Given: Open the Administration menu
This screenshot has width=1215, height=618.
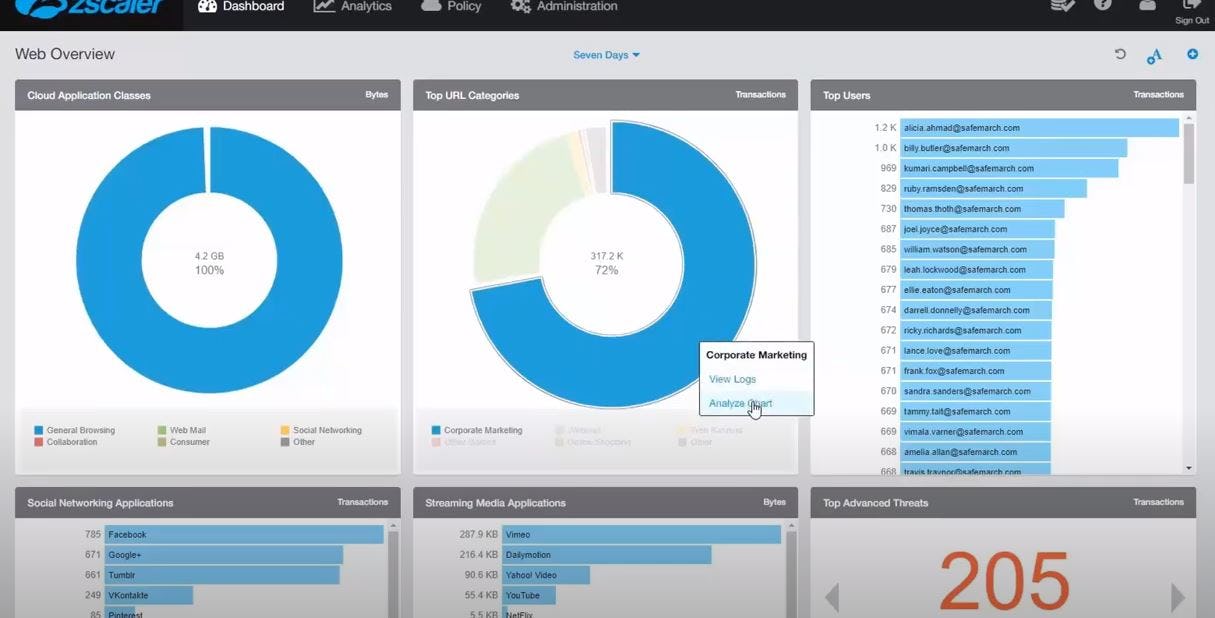Looking at the screenshot, I should coord(564,7).
